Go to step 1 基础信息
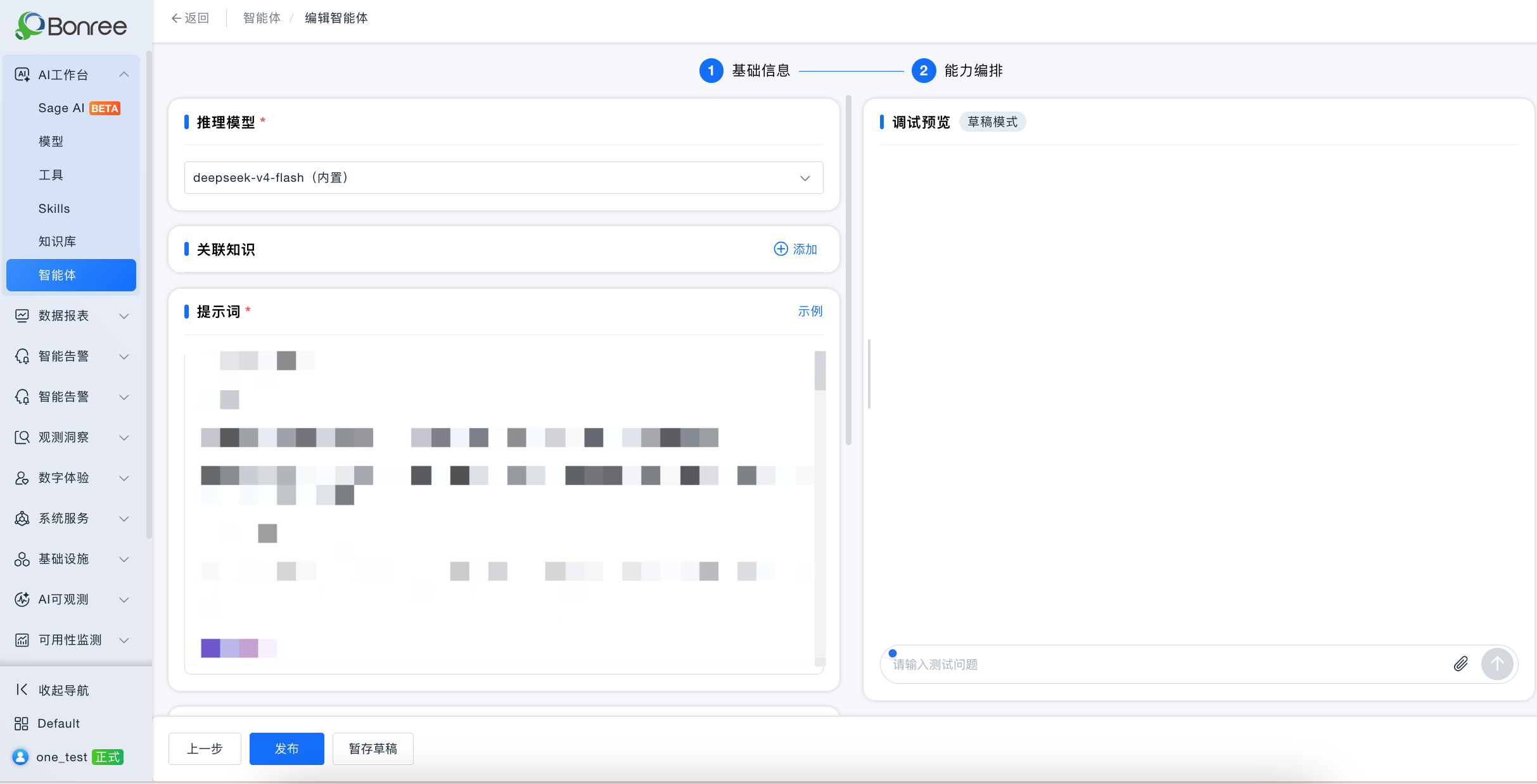The height and width of the screenshot is (784, 1537). click(745, 70)
